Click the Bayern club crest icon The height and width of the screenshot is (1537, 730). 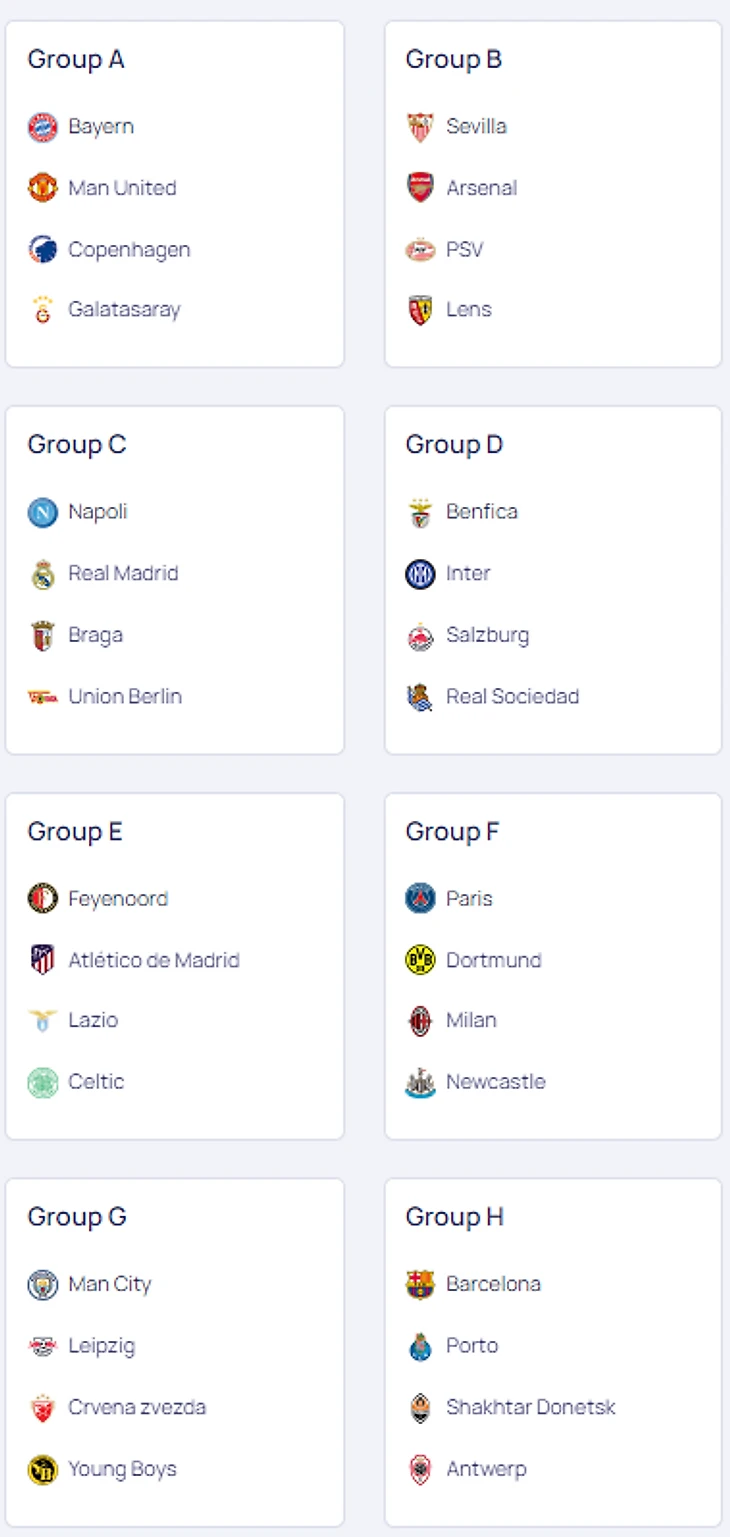click(42, 127)
